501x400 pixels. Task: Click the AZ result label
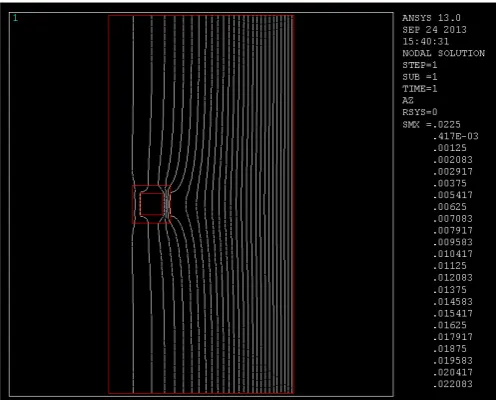click(x=408, y=100)
